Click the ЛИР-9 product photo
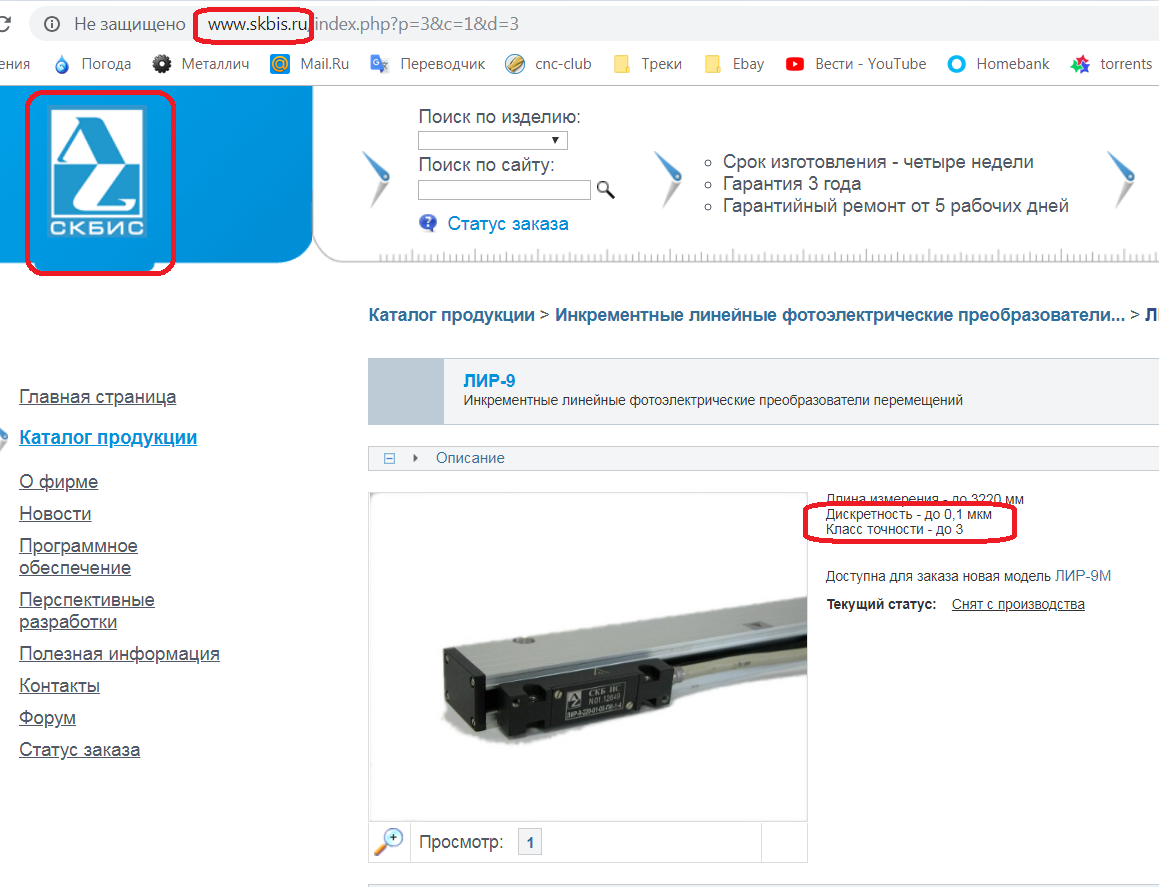 pos(588,656)
